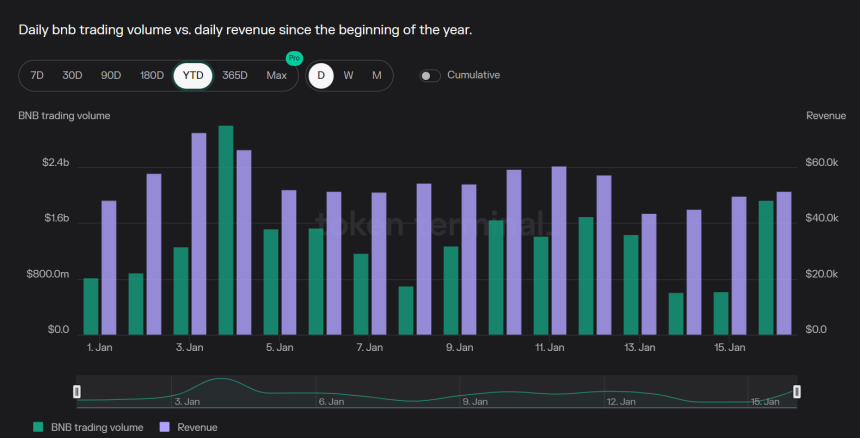This screenshot has height=438, width=860.
Task: Click the right range navigator handle
Action: pyautogui.click(x=797, y=391)
